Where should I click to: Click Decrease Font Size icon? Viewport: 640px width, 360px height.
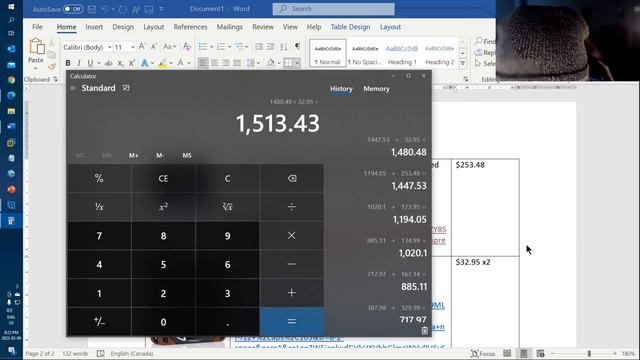pos(154,47)
